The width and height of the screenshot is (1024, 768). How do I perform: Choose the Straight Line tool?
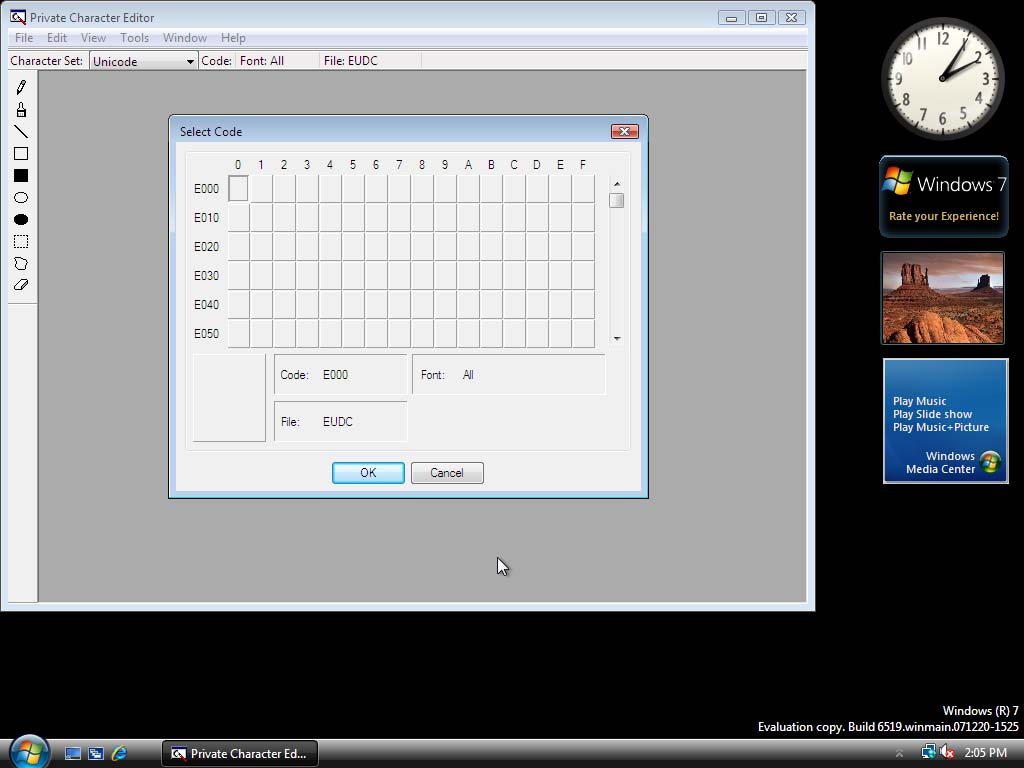click(x=21, y=132)
